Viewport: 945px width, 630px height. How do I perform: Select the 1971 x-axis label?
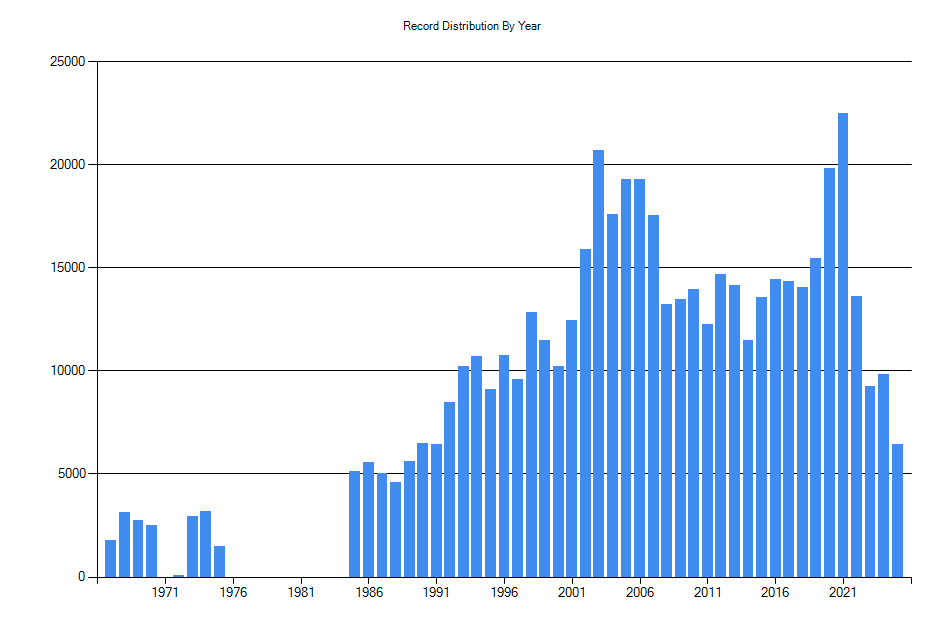[165, 592]
